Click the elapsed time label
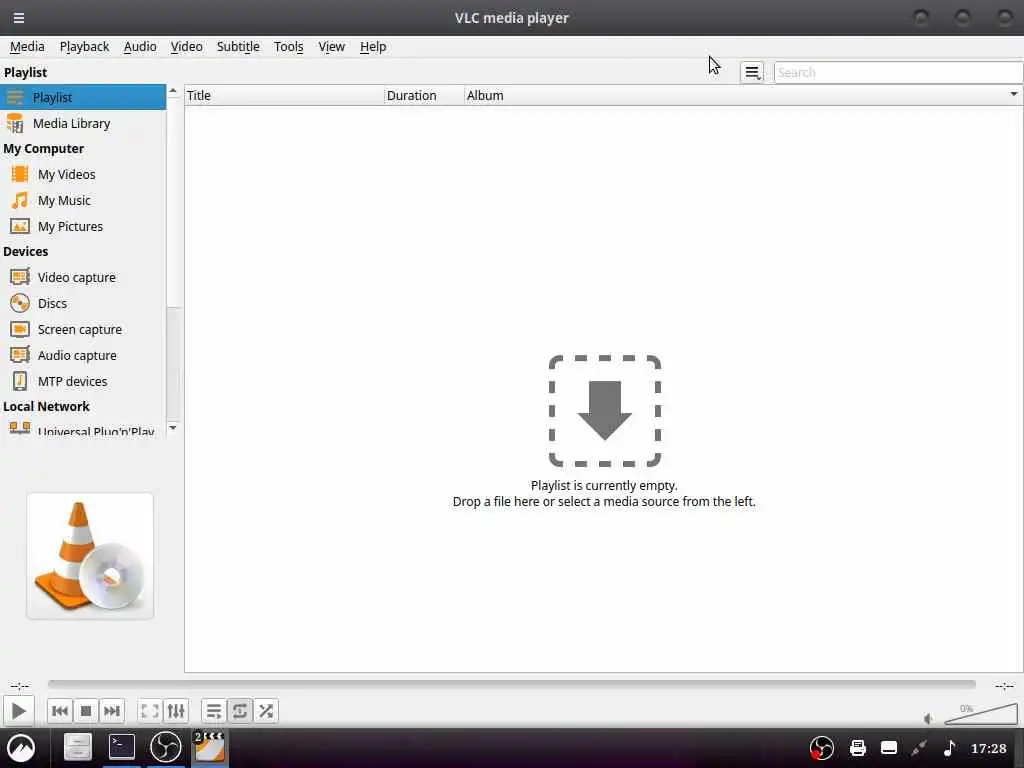 19,685
